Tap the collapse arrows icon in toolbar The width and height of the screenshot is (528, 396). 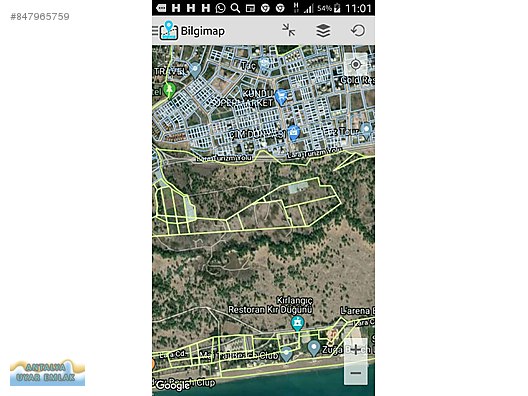coord(289,30)
